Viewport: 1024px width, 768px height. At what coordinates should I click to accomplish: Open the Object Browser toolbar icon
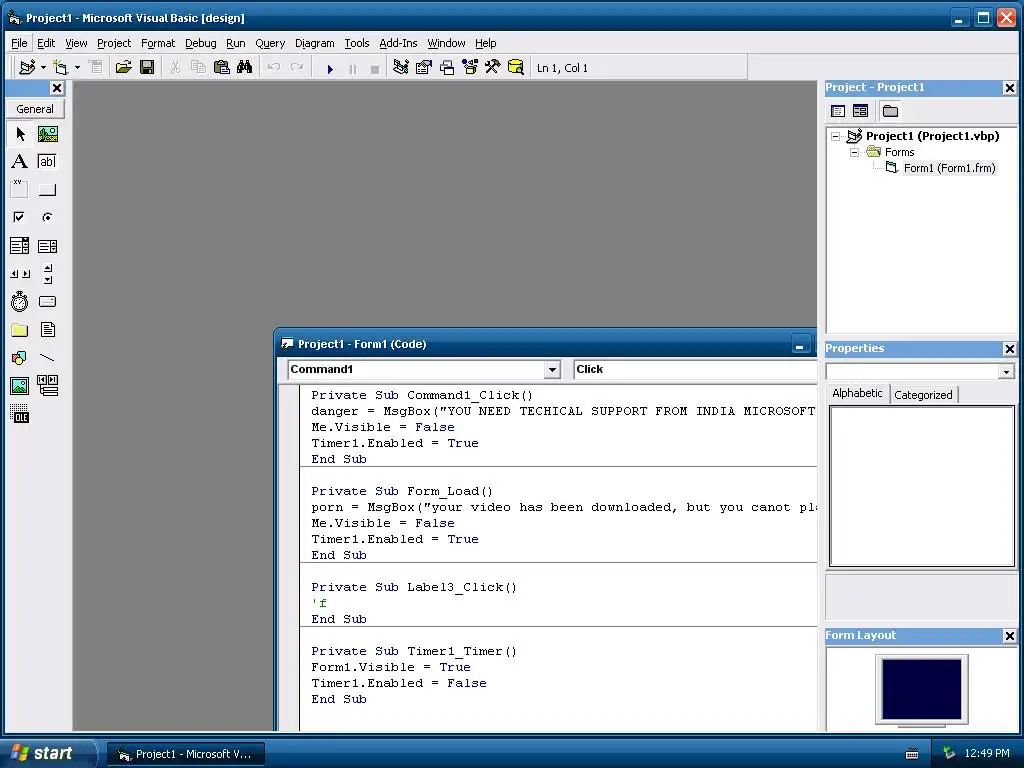470,67
